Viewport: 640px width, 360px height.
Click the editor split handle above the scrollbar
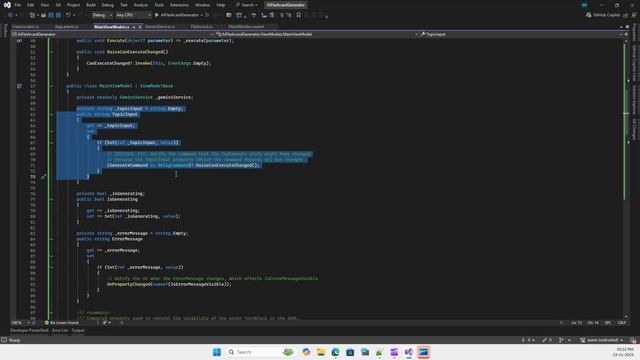point(627,34)
